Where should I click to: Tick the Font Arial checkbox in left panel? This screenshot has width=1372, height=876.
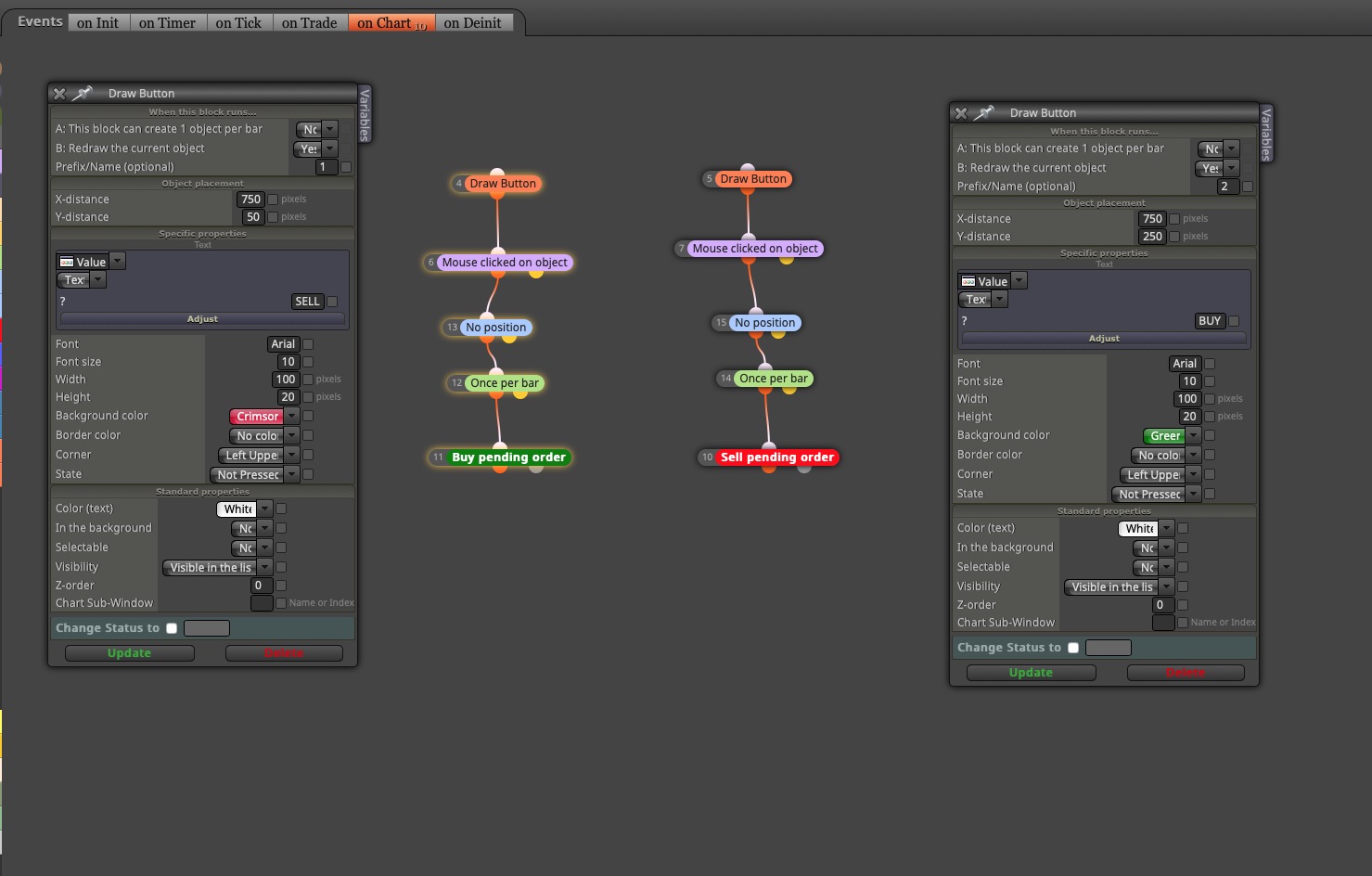(x=308, y=344)
